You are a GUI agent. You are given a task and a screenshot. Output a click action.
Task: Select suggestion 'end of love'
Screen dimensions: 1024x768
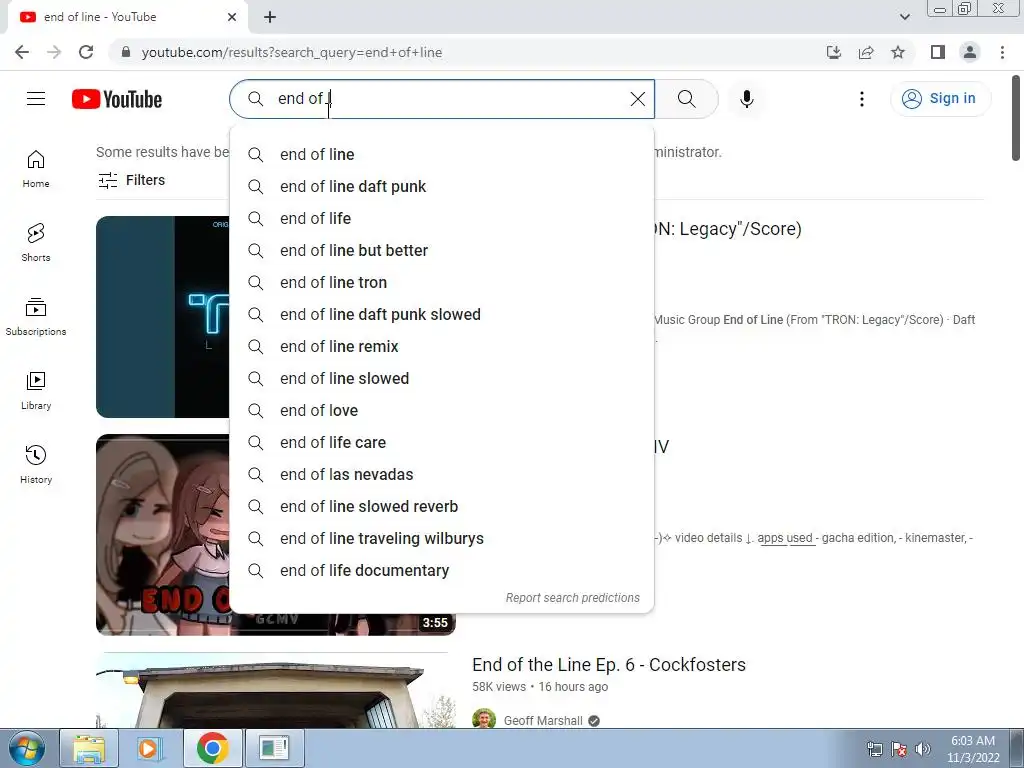click(x=441, y=410)
